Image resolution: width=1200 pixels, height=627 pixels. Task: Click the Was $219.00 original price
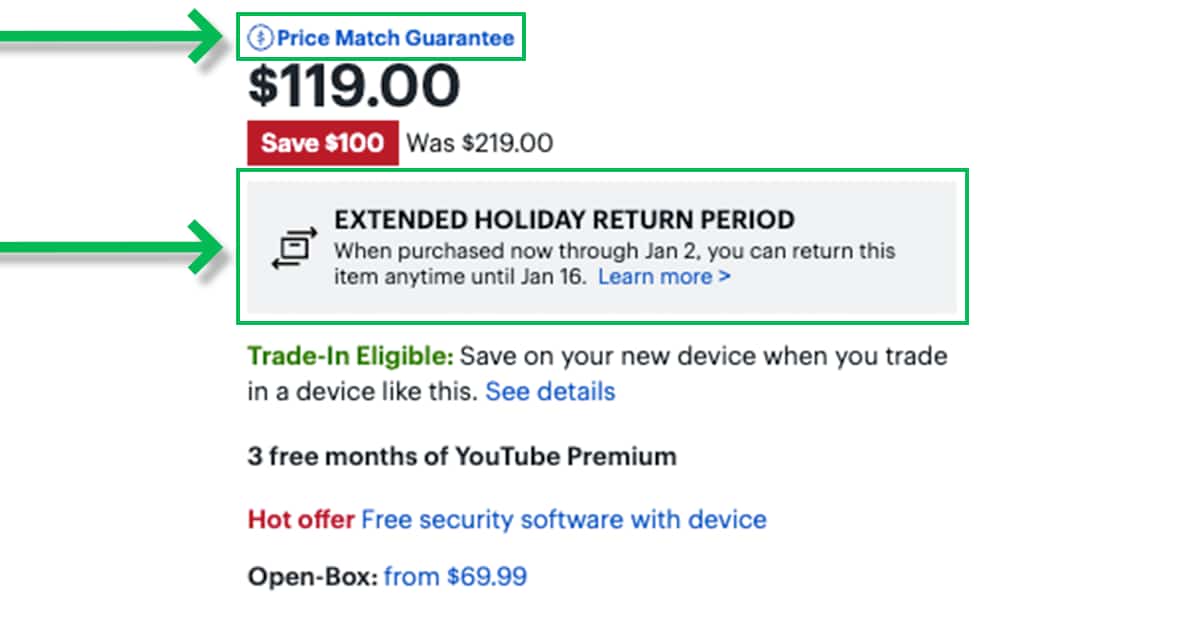pos(479,143)
